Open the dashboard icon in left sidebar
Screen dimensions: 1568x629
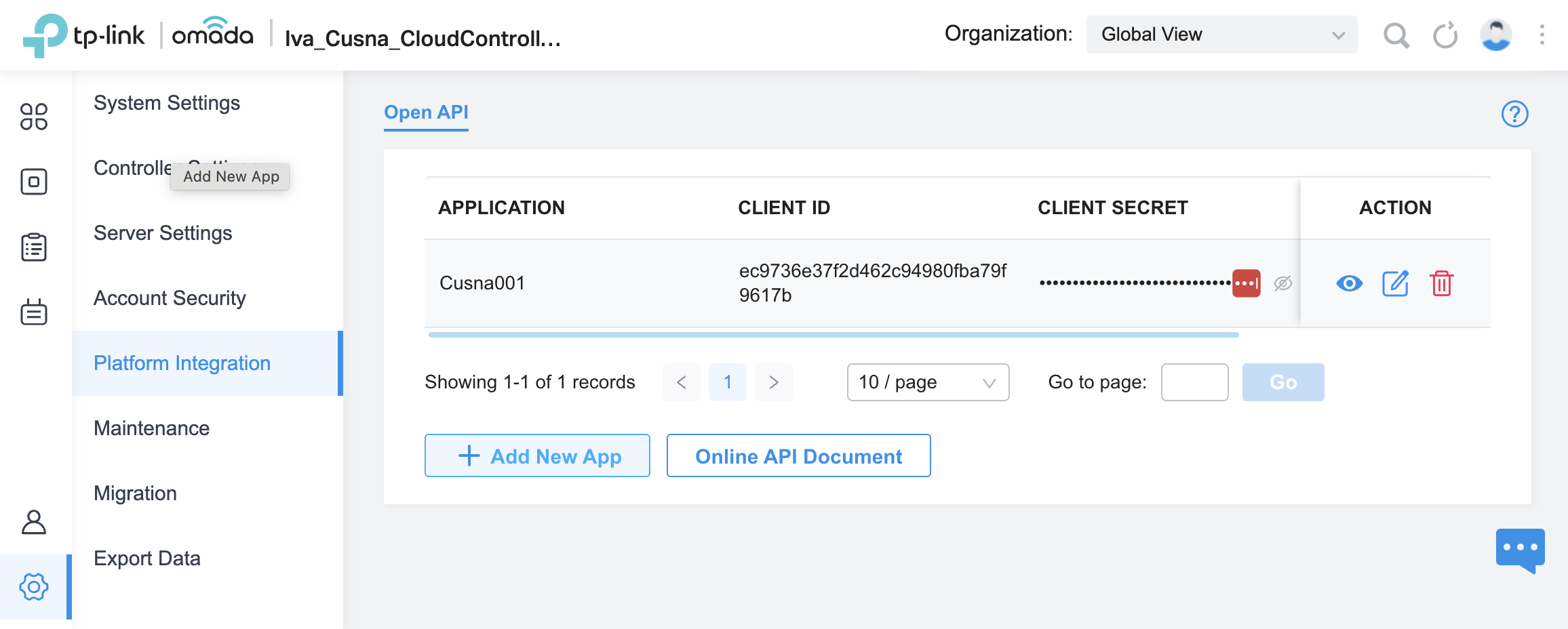(x=34, y=117)
